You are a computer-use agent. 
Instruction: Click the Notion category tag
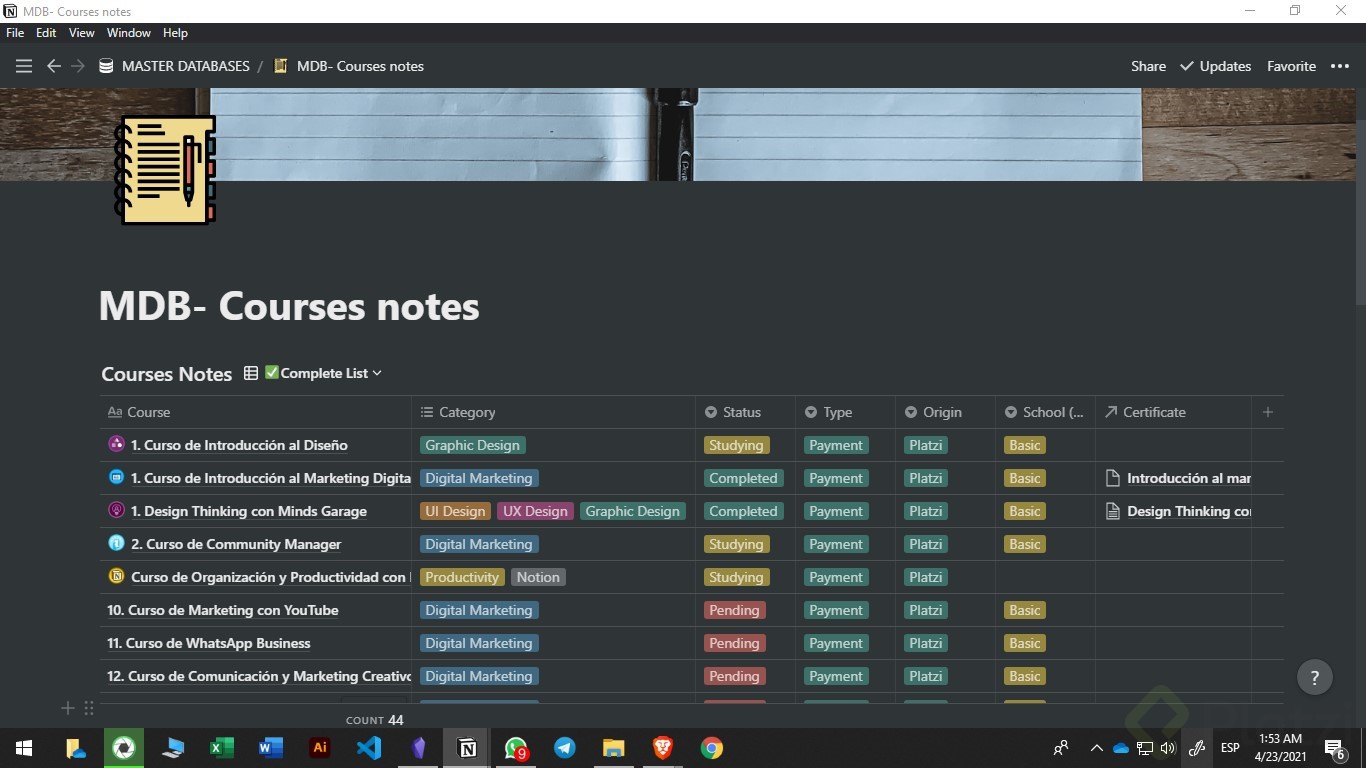(x=538, y=577)
